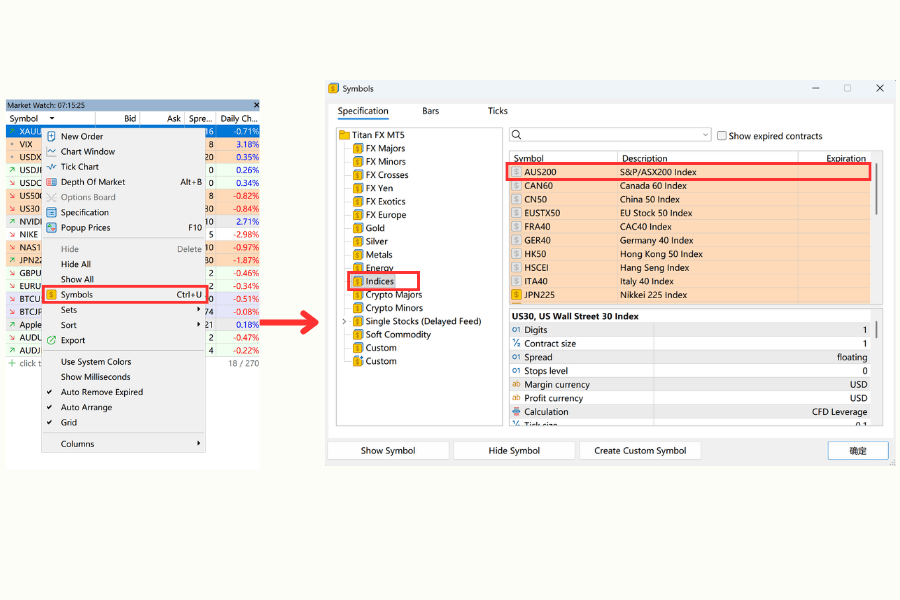Open Chart Window via its icon
900x600 pixels.
click(x=51, y=152)
